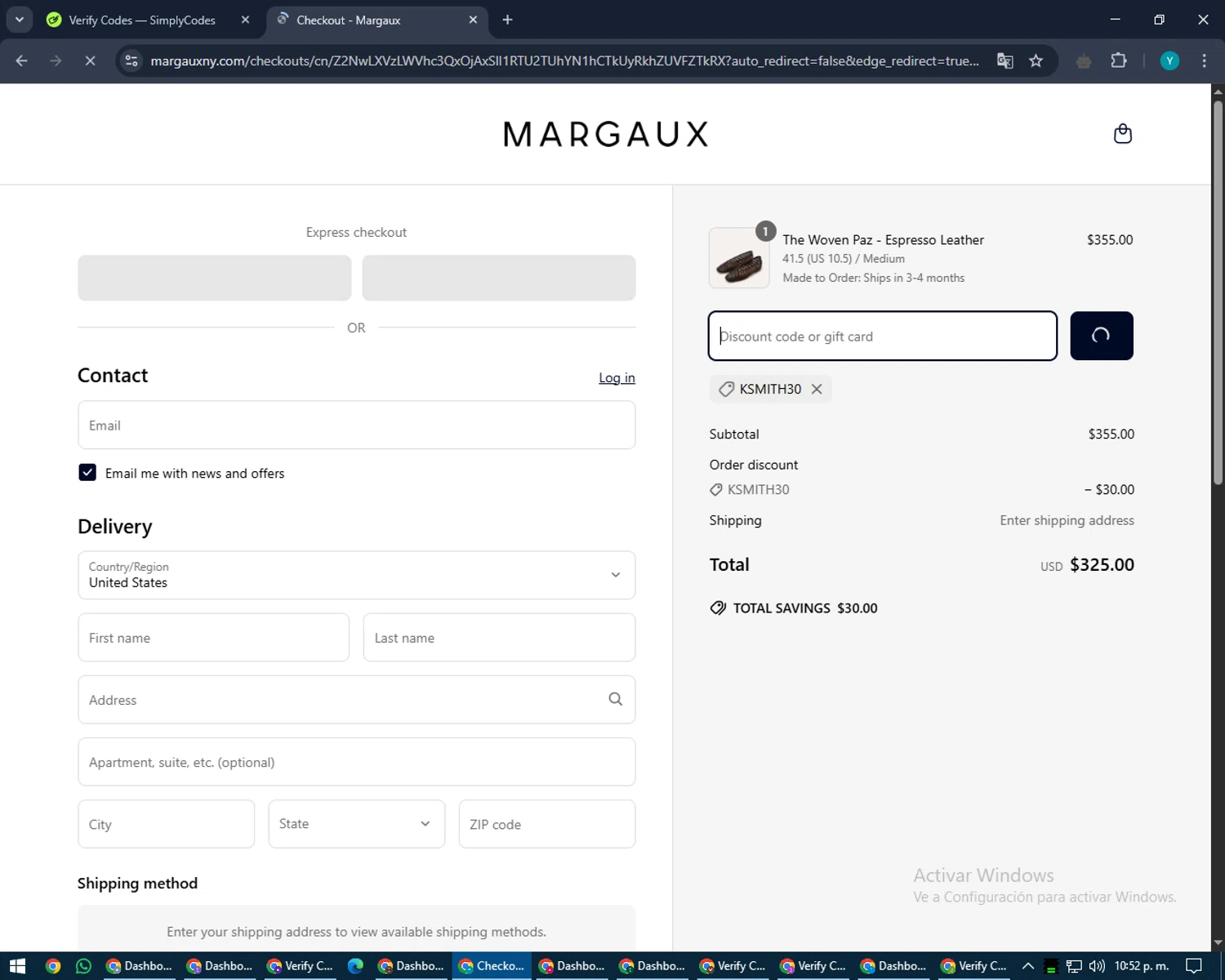Close the Checkout - Margaux tab
The height and width of the screenshot is (980, 1225).
tap(473, 20)
